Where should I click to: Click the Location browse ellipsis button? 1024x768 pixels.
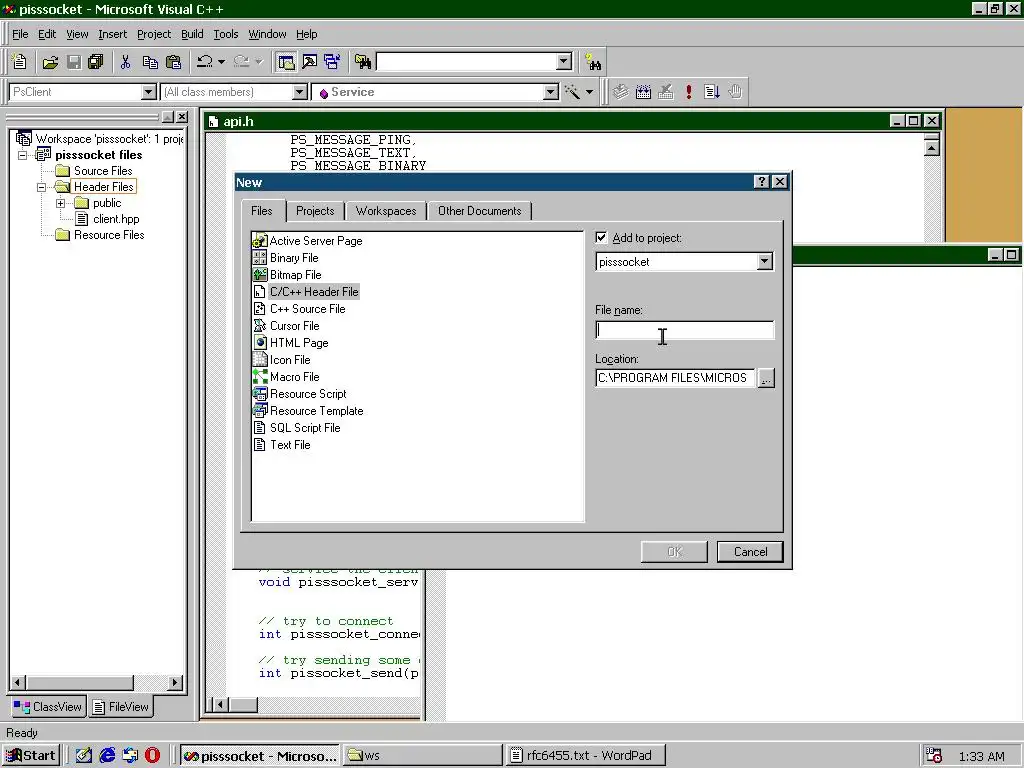coord(766,378)
